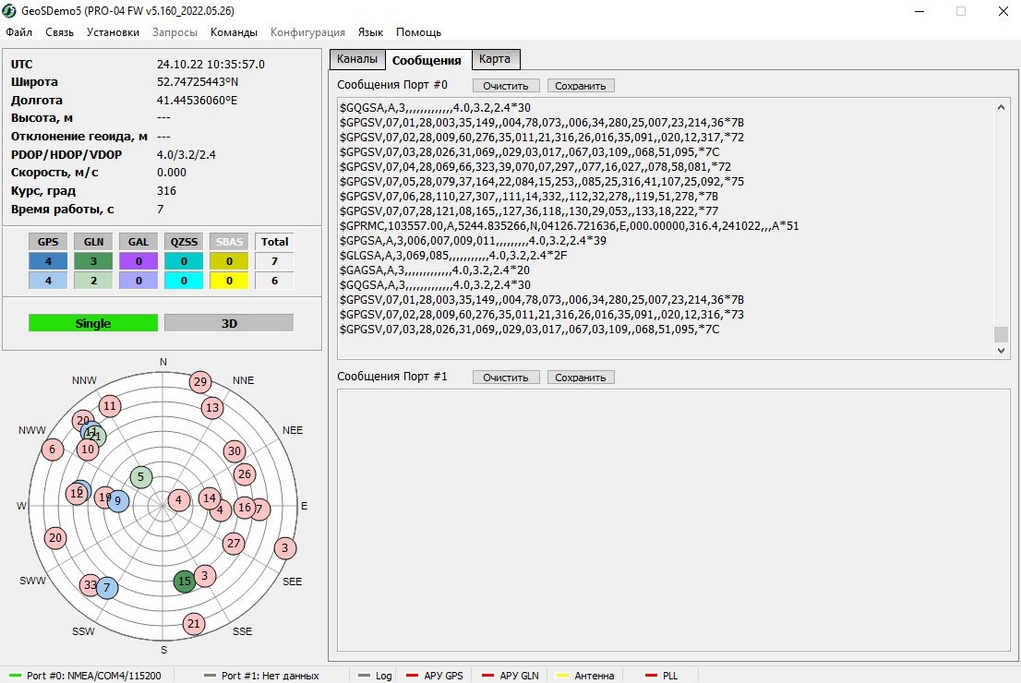This screenshot has width=1021, height=683.
Task: Switch to the Каналы tab
Action: [x=357, y=59]
